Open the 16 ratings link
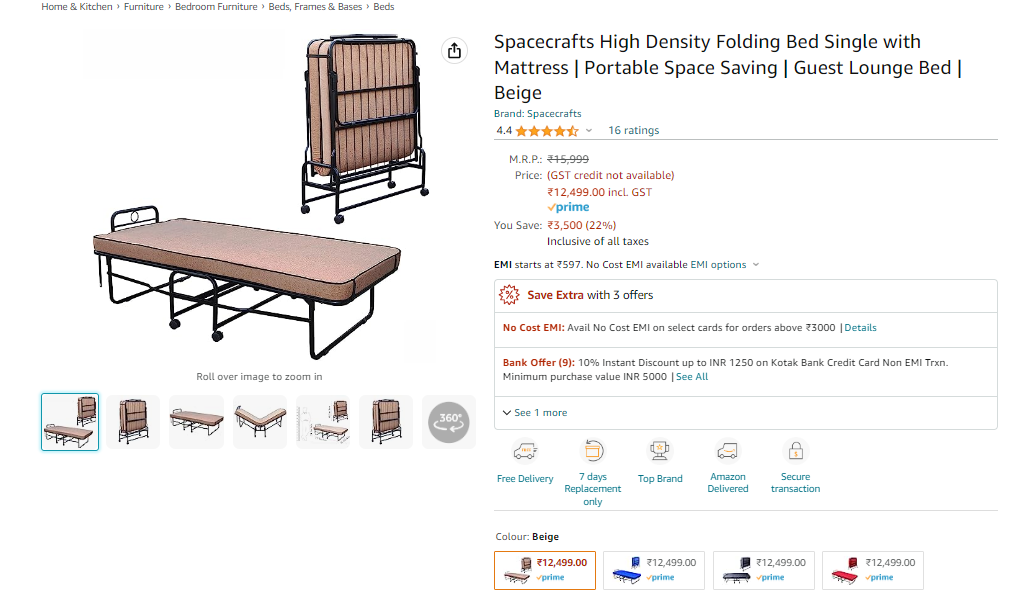Image resolution: width=1011 pixels, height=599 pixels. (633, 130)
